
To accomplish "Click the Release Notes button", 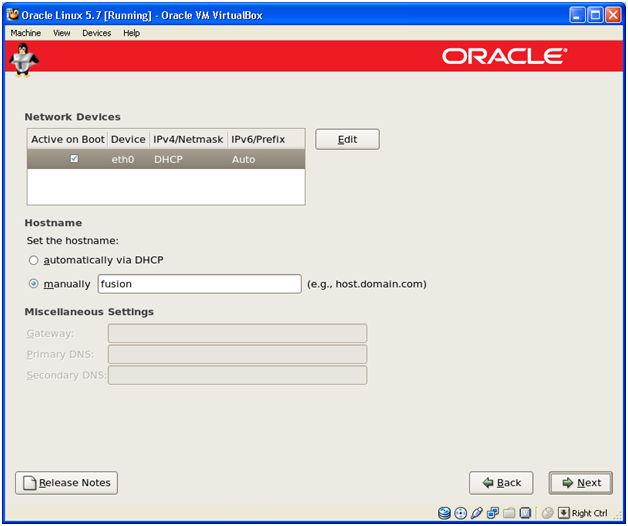I will pos(66,483).
